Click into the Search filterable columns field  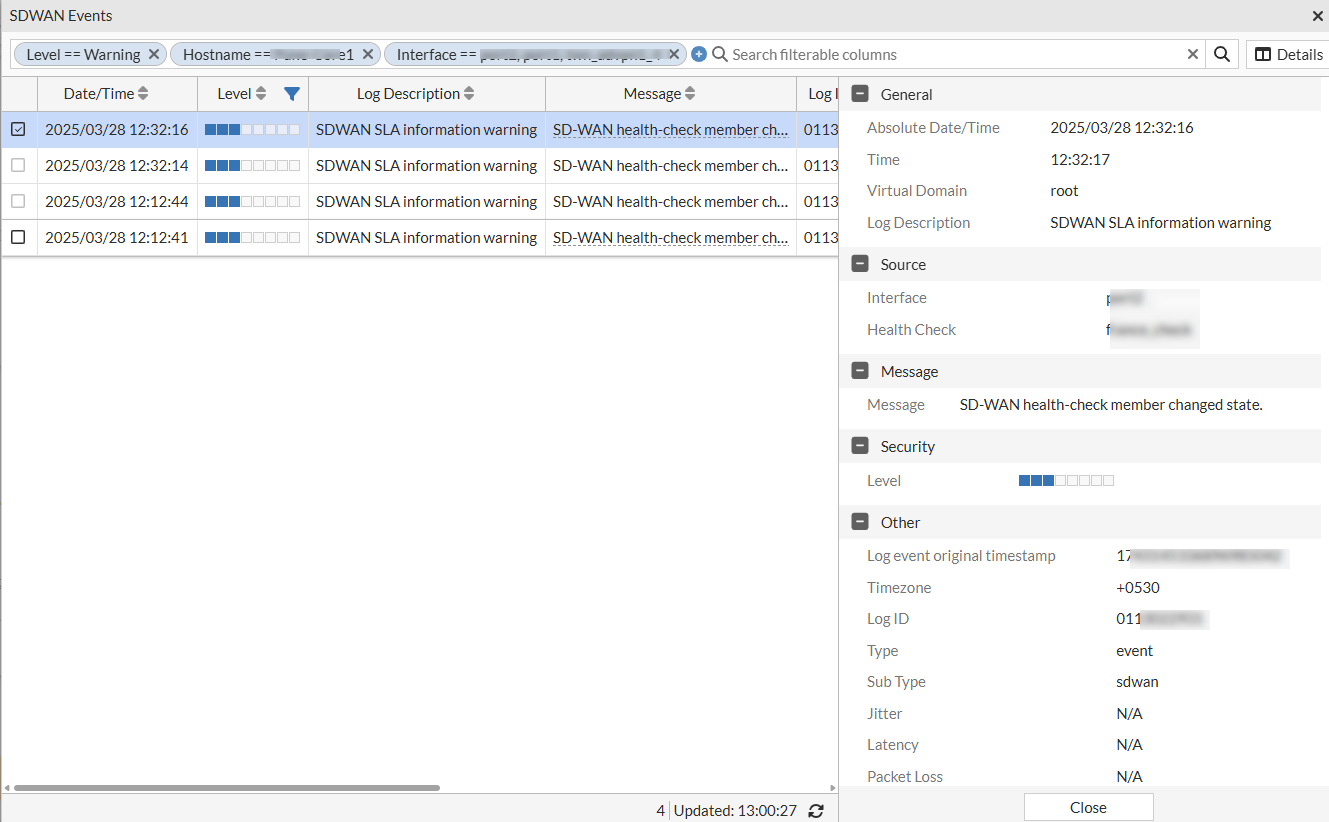[x=955, y=54]
